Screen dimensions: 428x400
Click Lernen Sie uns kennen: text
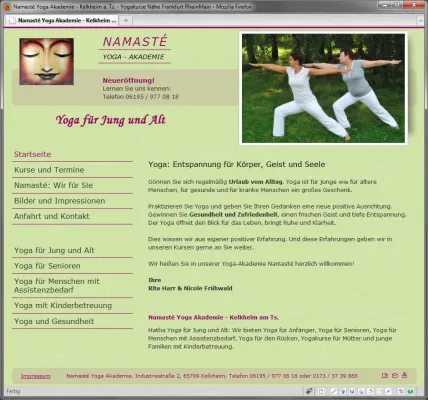coord(136,89)
